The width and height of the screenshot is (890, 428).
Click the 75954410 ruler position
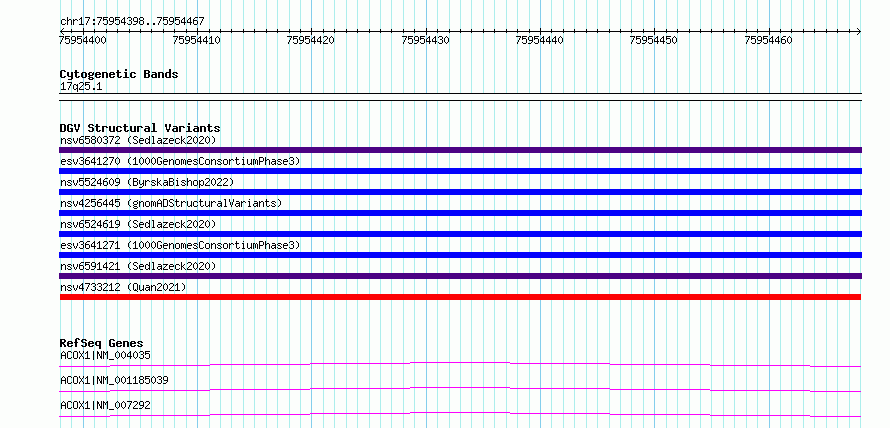[197, 40]
